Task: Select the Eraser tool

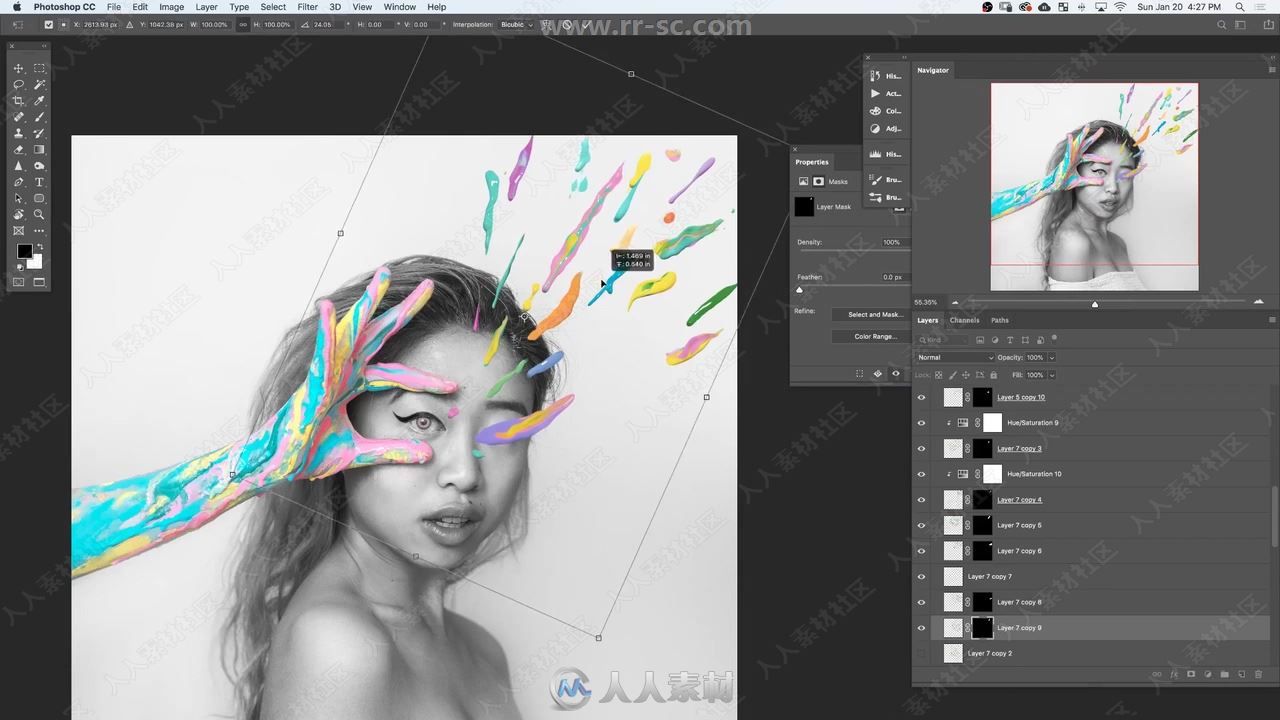Action: point(18,150)
